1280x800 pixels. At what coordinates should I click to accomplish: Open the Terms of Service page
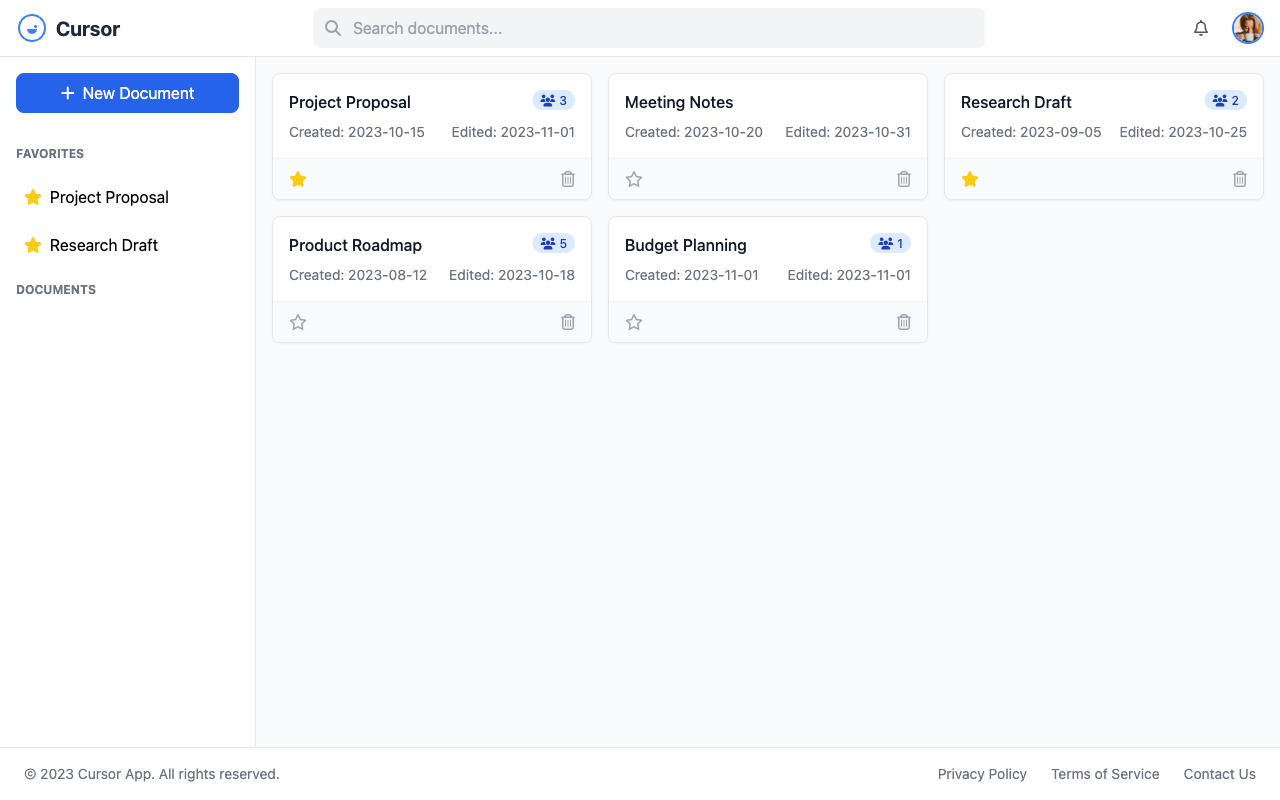pyautogui.click(x=1105, y=774)
